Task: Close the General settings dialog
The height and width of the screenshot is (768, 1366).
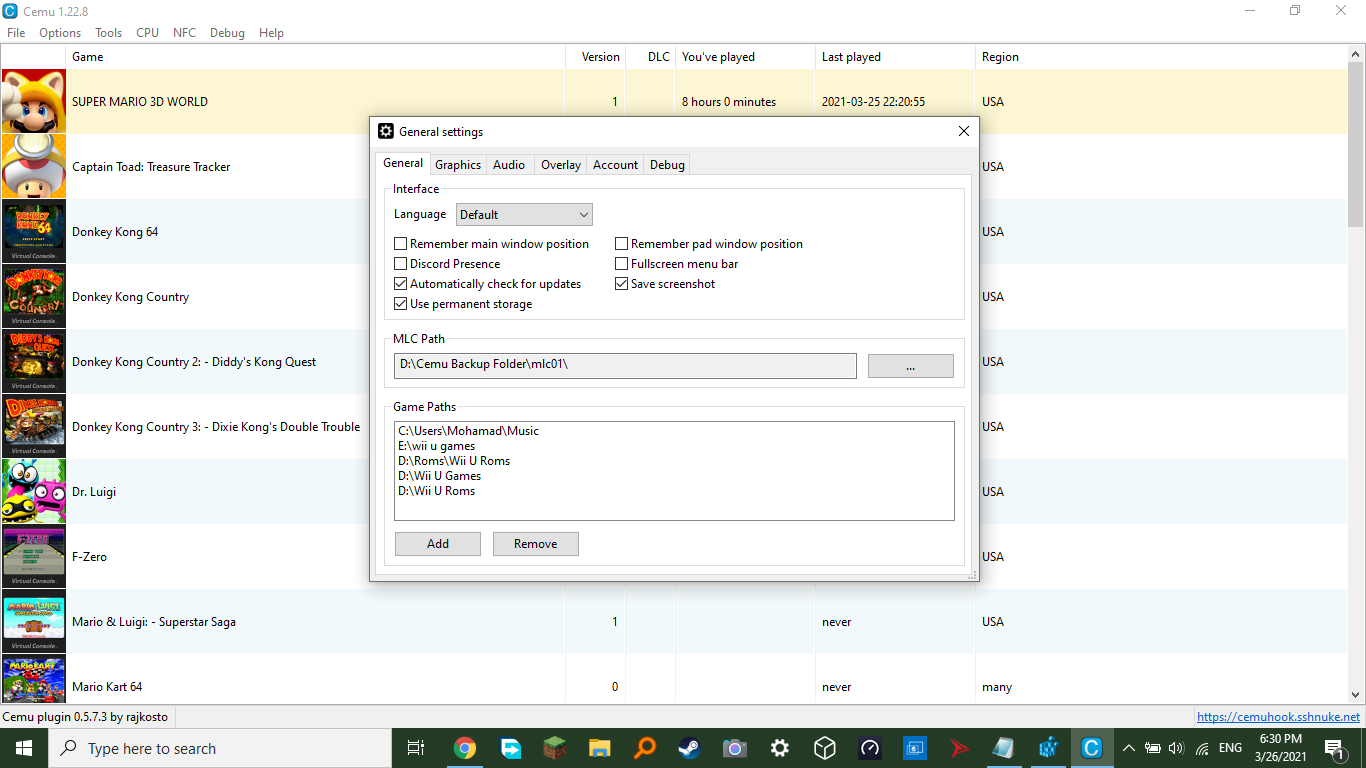Action: 963,131
